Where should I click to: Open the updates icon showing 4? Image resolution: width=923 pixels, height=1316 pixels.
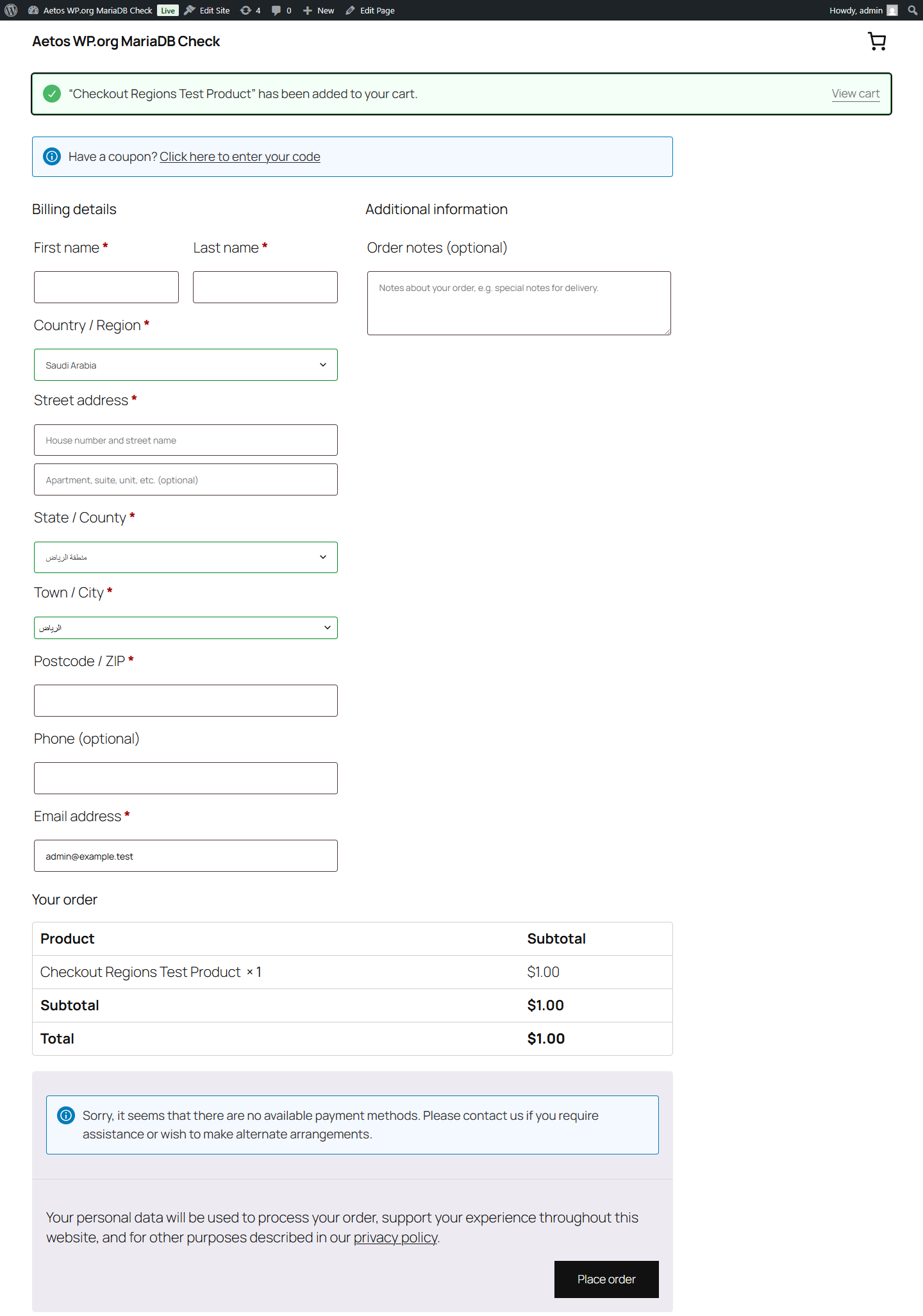[x=250, y=10]
